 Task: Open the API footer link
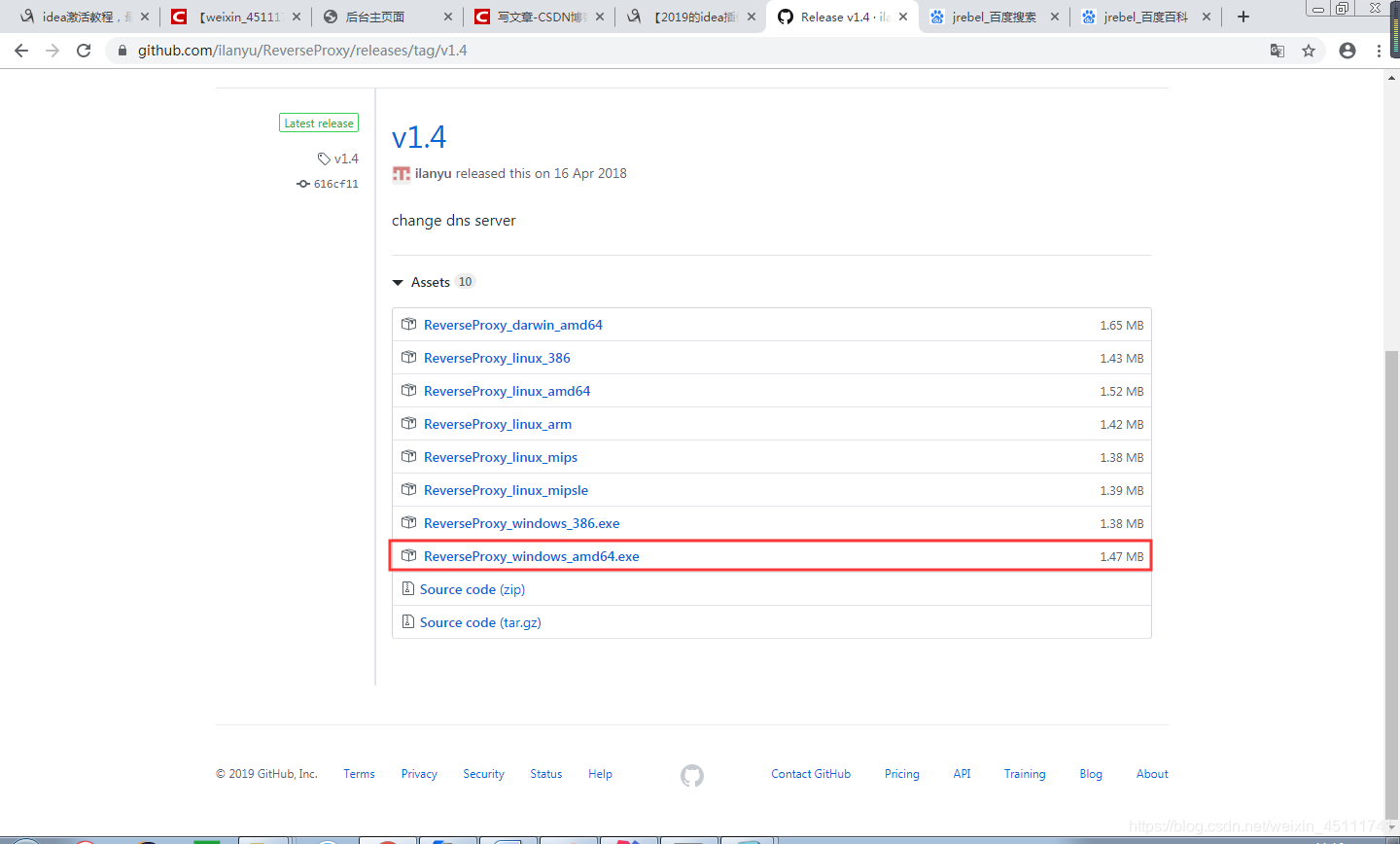(x=962, y=774)
